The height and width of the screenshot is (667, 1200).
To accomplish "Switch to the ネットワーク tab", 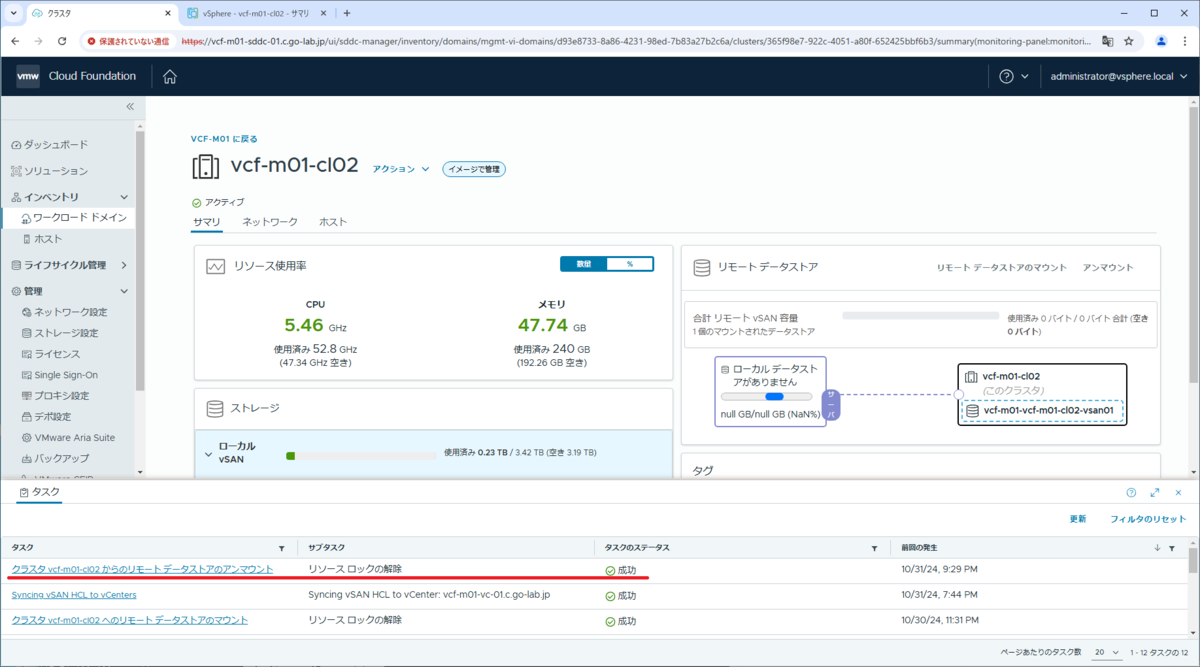I will (x=270, y=222).
